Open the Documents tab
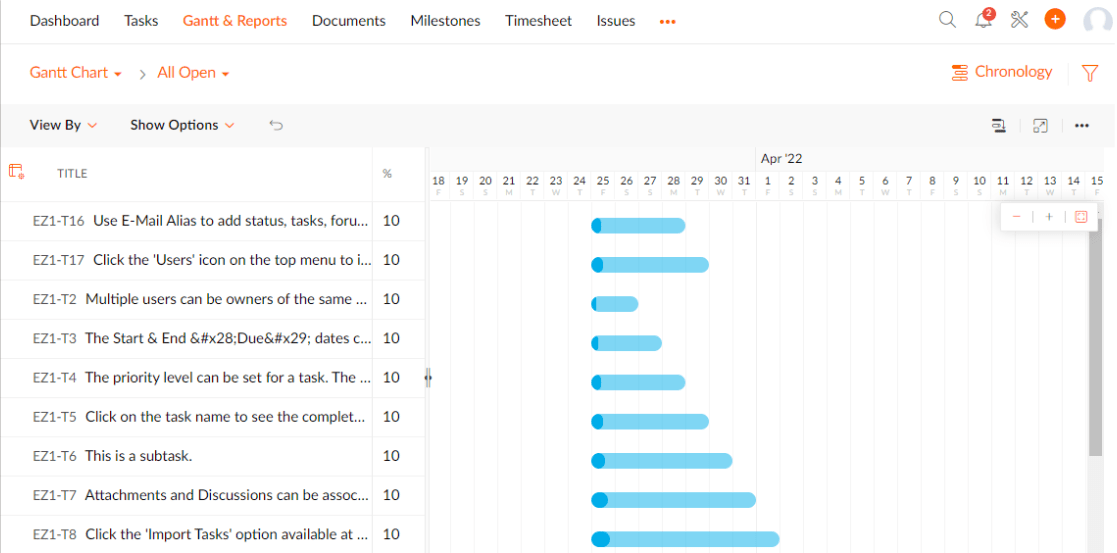Viewport: 1117px width, 553px height. (349, 21)
